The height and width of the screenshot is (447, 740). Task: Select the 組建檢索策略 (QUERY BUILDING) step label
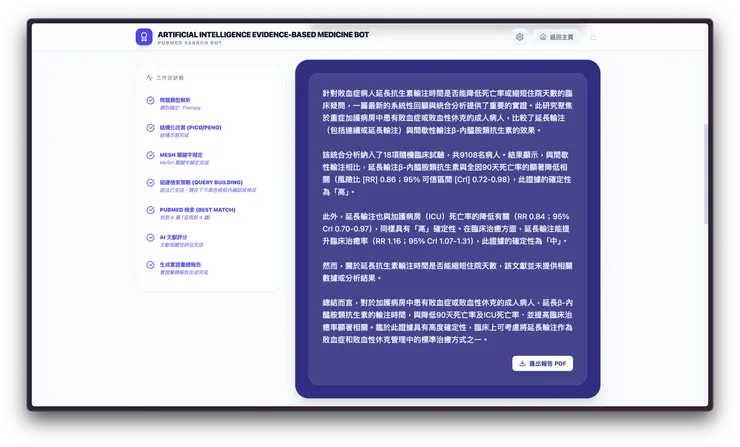coord(201,182)
